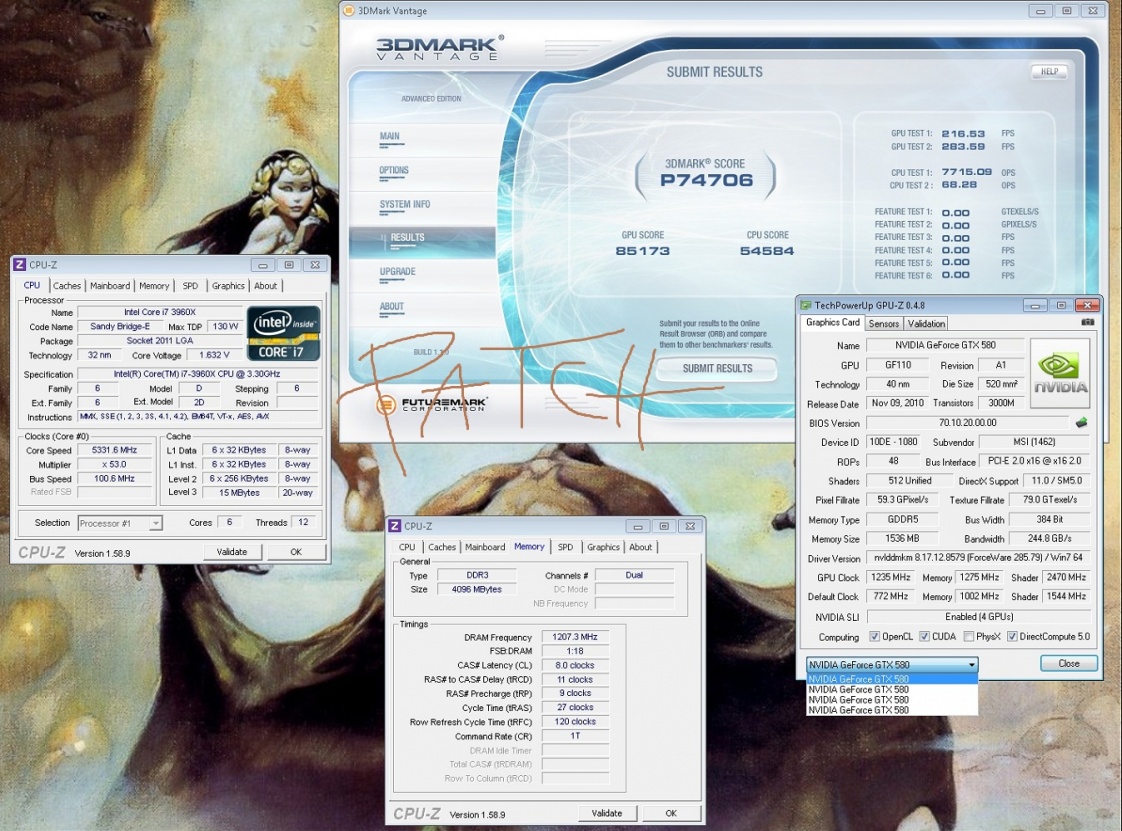Expand the Processor #1 selection dropdown
Screen dimensions: 1122x831
point(156,523)
